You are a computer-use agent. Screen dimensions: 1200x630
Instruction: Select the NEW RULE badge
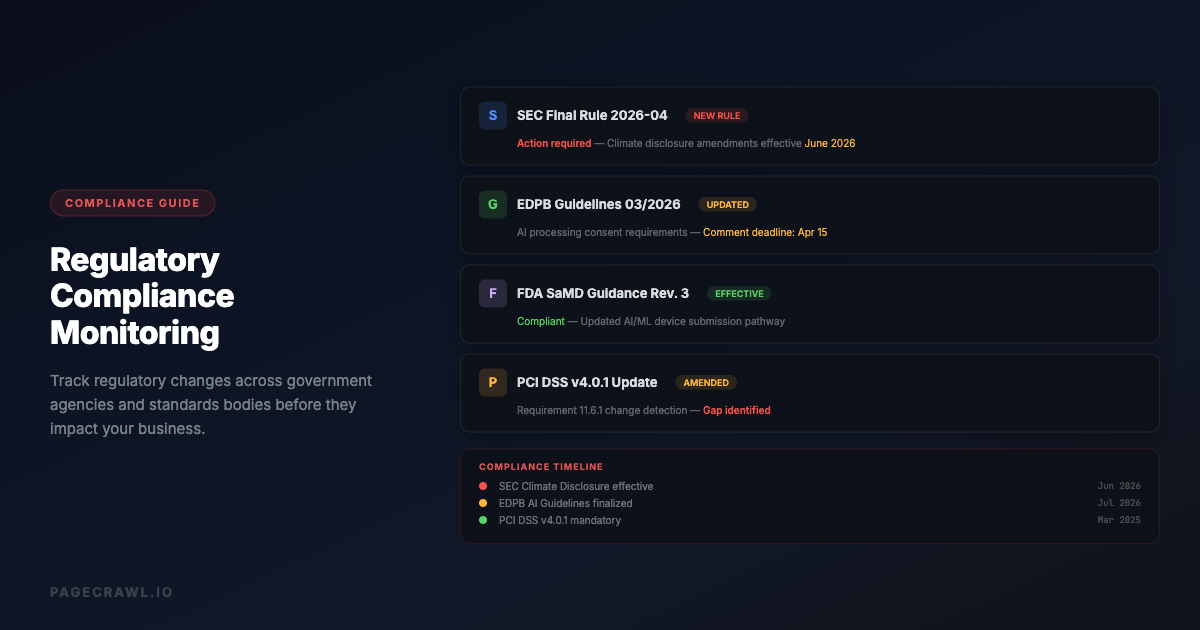pyautogui.click(x=716, y=116)
